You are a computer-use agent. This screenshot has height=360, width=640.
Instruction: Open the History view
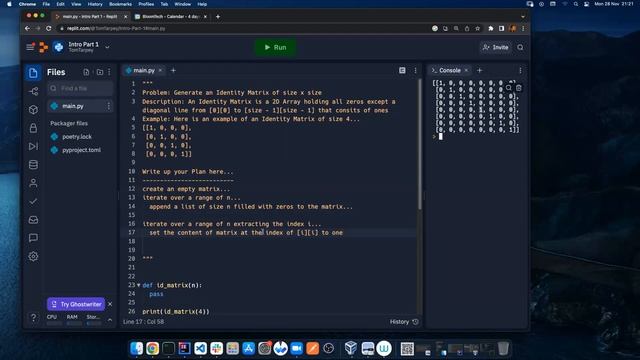coord(404,322)
